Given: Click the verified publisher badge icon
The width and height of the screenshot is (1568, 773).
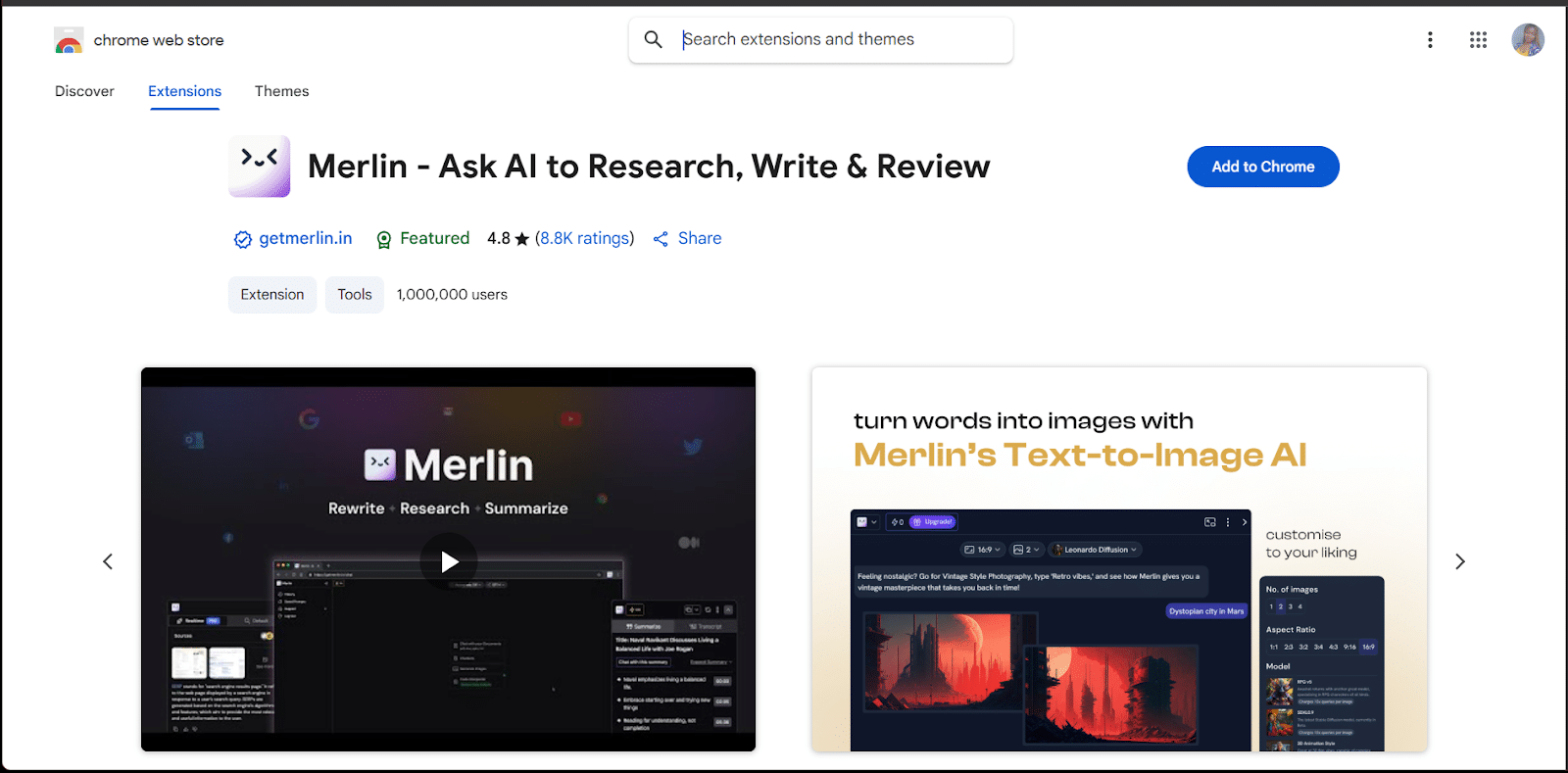Looking at the screenshot, I should 242,239.
